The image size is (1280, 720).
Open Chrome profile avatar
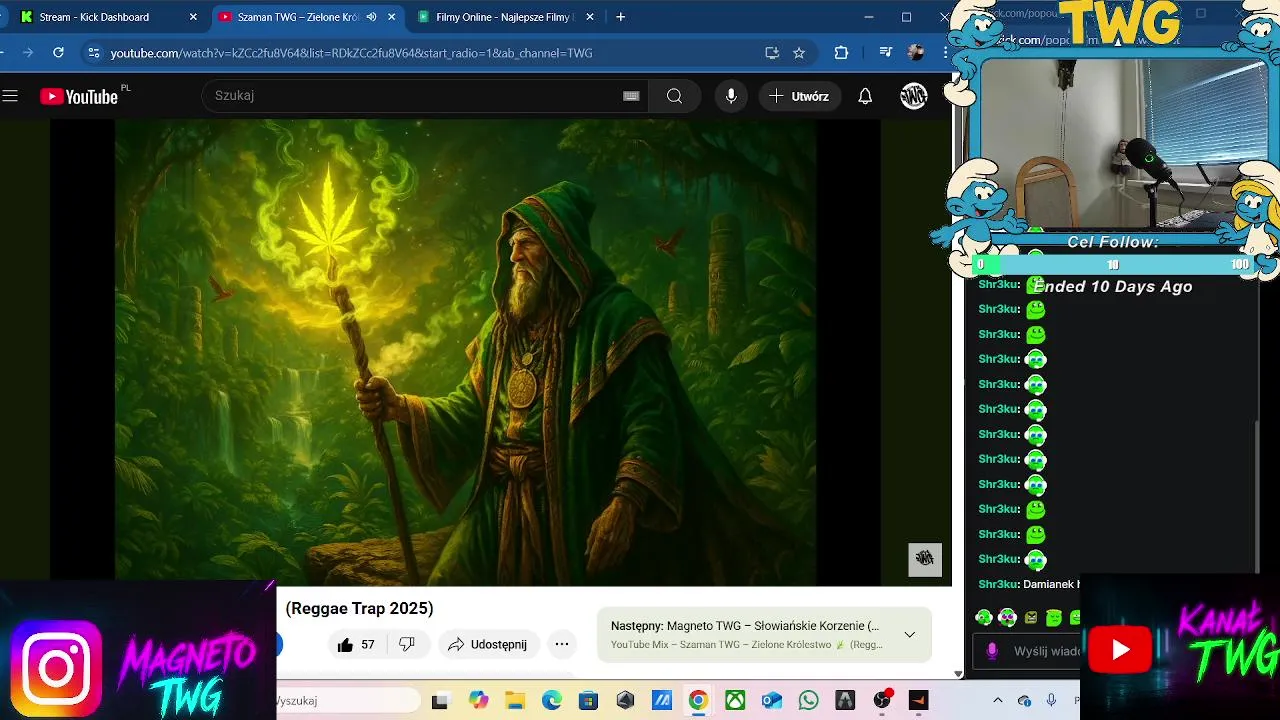[915, 53]
